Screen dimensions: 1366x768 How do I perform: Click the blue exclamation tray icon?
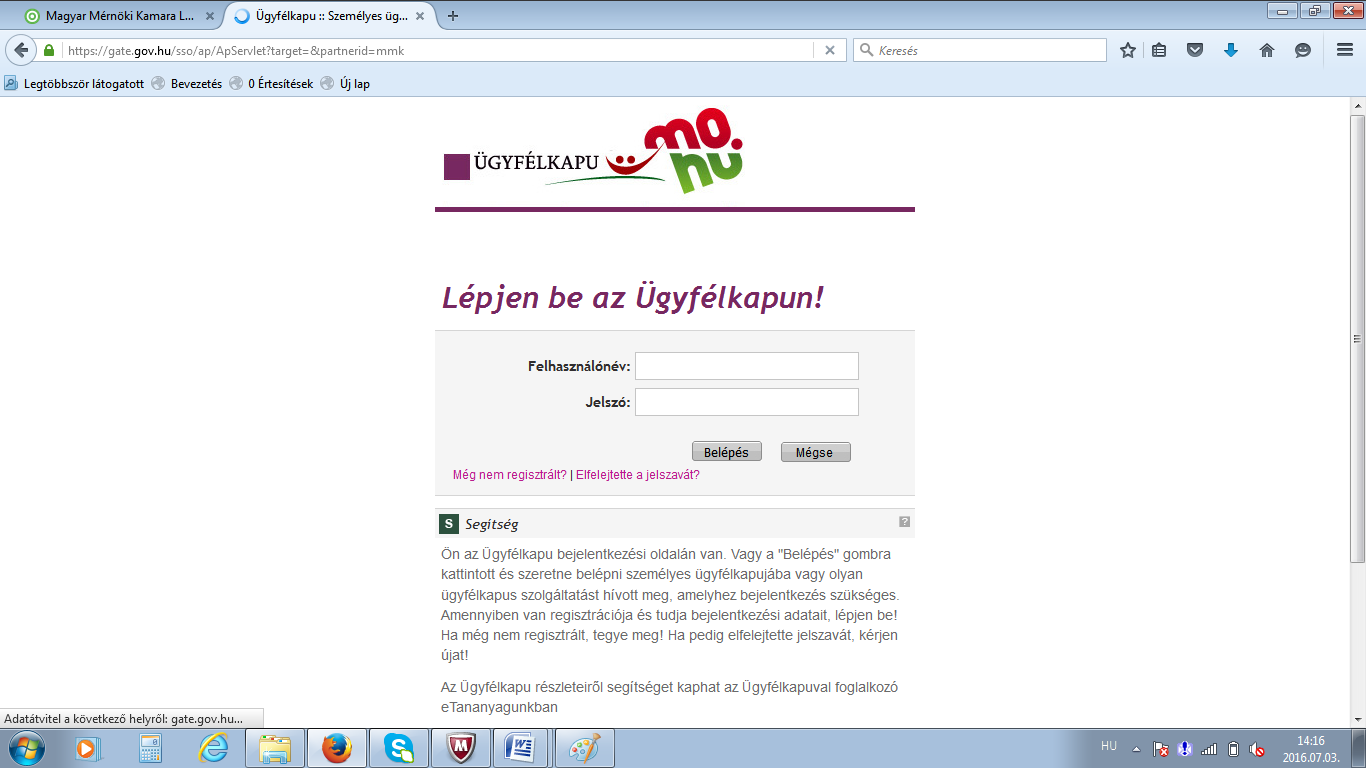[1185, 748]
